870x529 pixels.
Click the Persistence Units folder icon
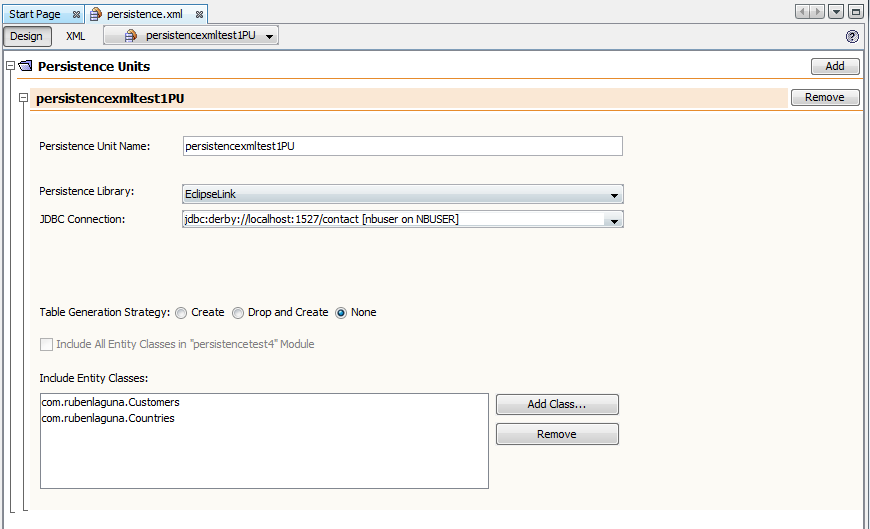(x=26, y=66)
